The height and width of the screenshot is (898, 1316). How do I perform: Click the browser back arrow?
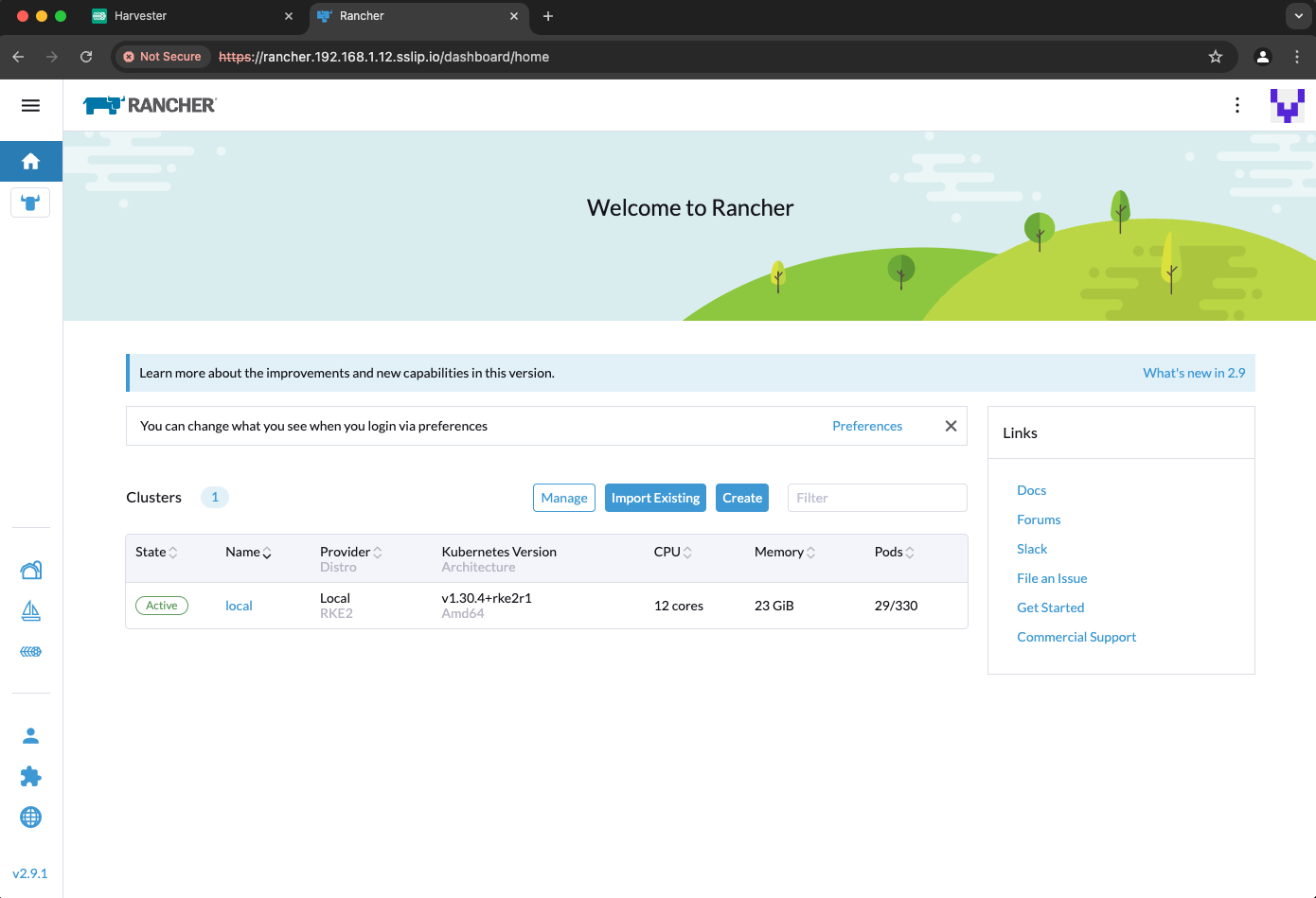[18, 57]
